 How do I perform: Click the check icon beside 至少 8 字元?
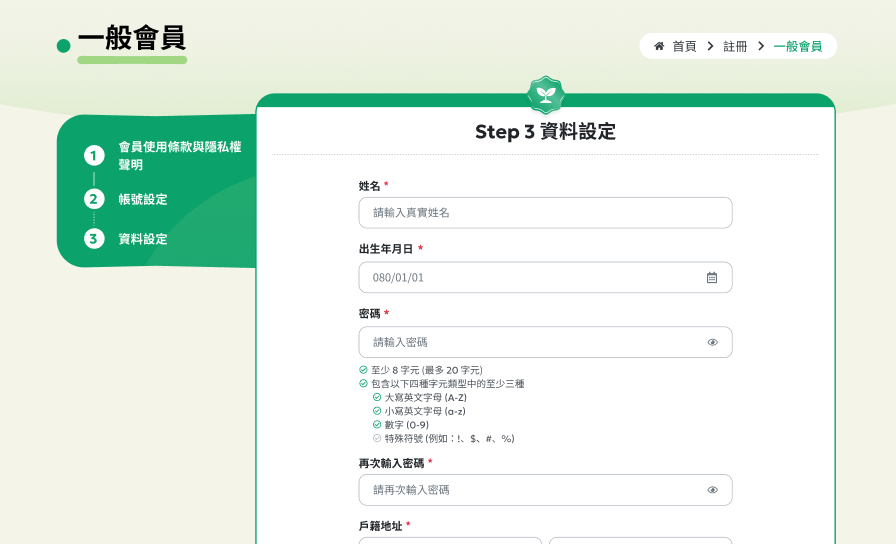(364, 370)
